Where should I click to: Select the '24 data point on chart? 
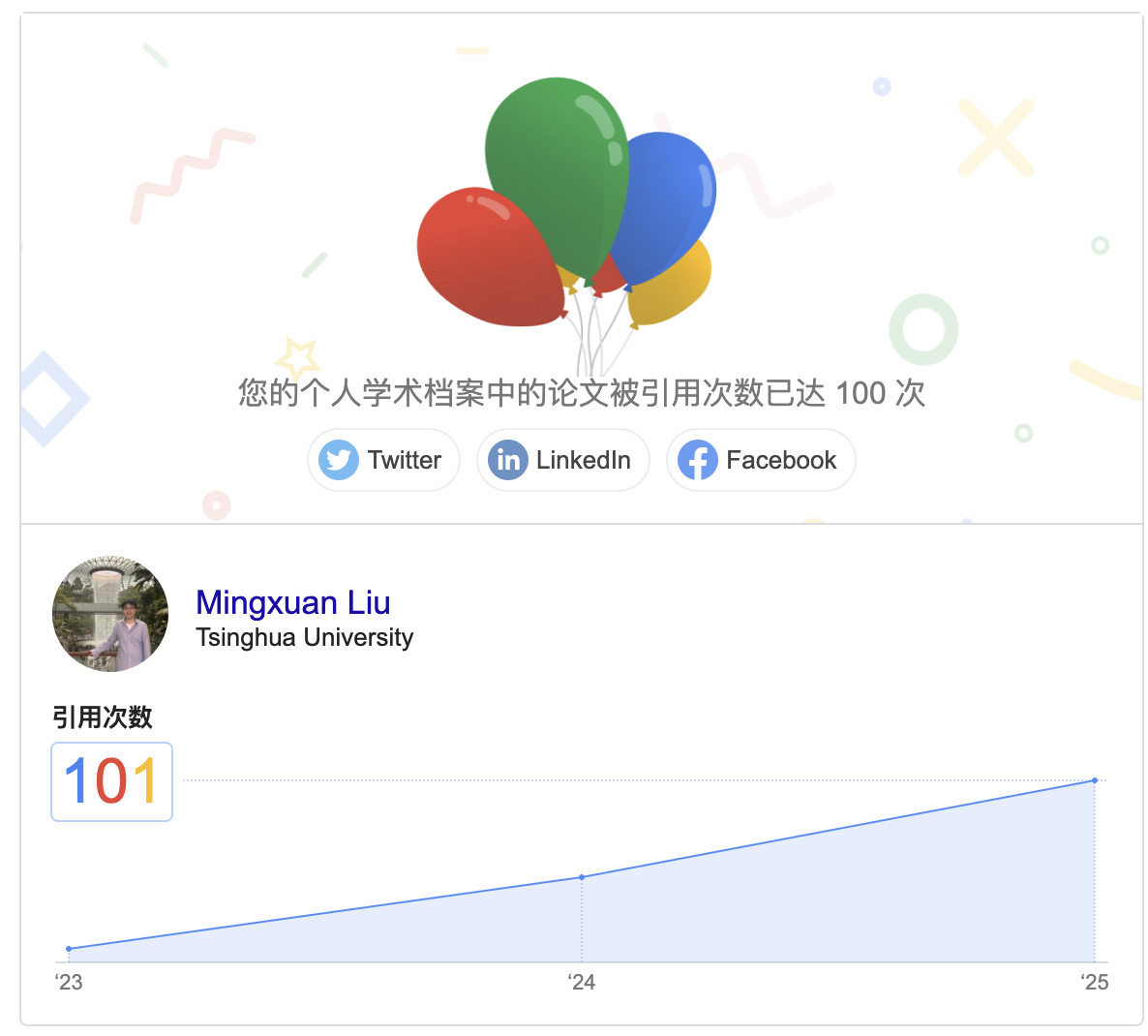pyautogui.click(x=582, y=876)
